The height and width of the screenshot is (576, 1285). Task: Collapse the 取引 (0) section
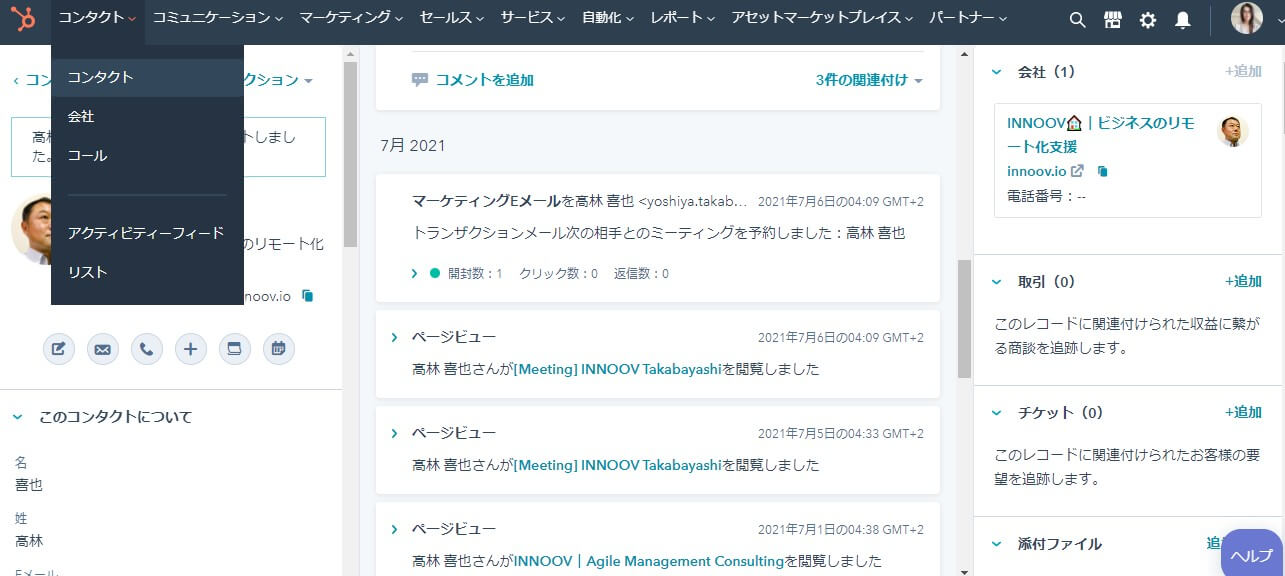point(996,282)
